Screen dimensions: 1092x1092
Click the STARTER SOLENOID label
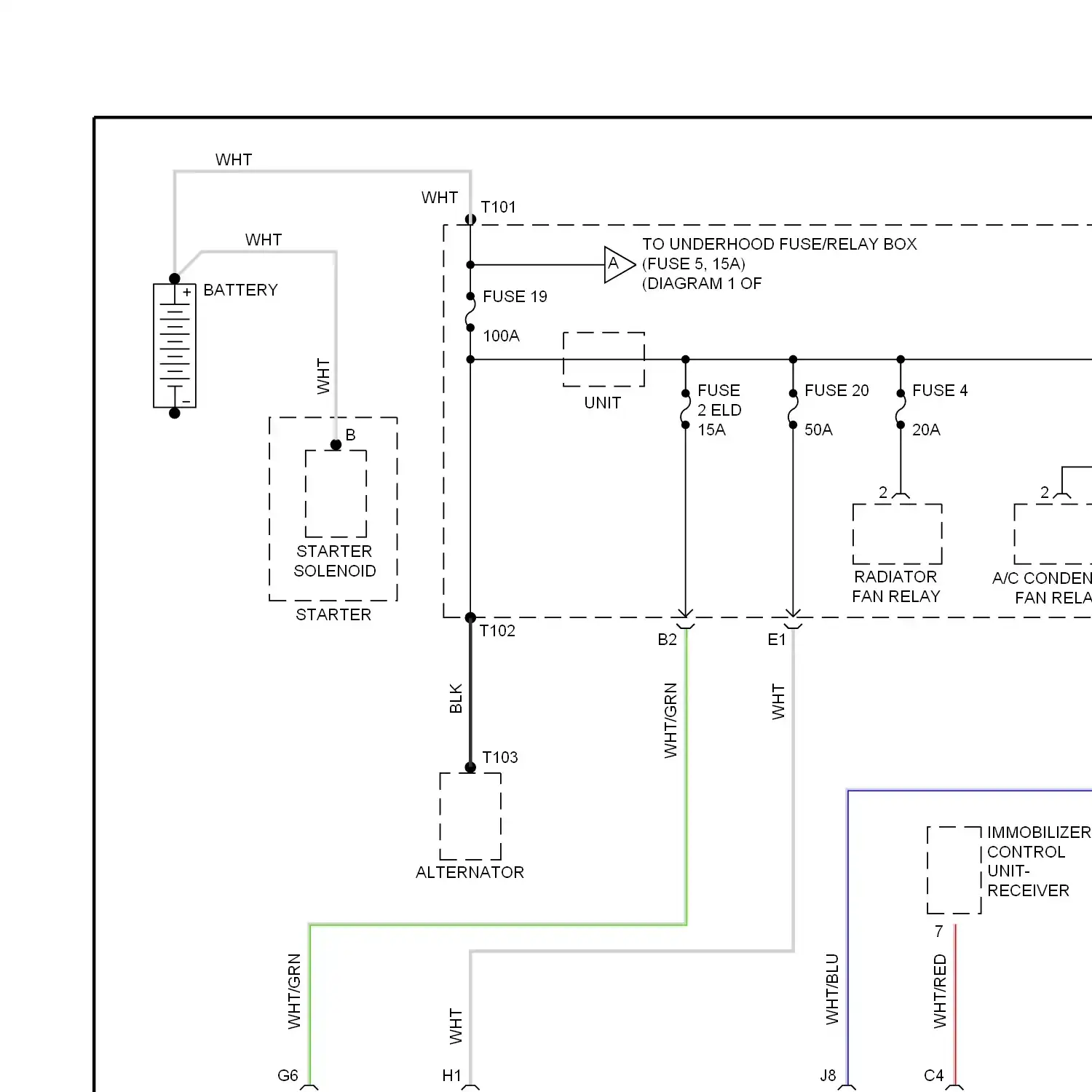click(334, 561)
